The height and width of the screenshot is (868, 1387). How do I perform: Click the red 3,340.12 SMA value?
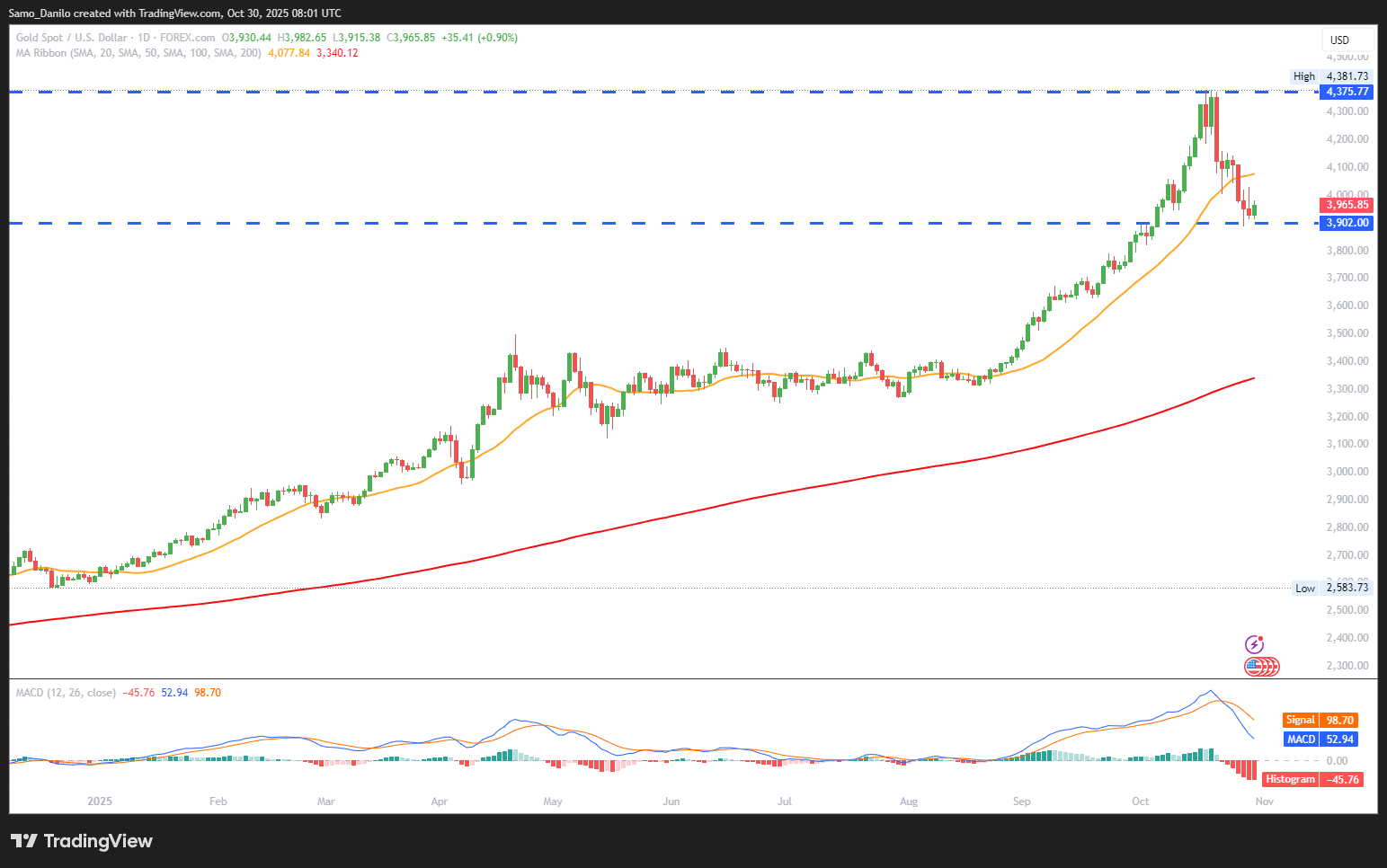(x=337, y=53)
